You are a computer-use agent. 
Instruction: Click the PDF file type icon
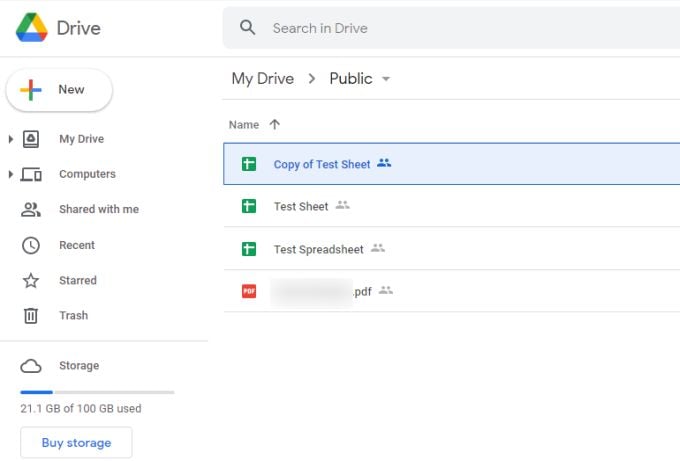point(249,291)
